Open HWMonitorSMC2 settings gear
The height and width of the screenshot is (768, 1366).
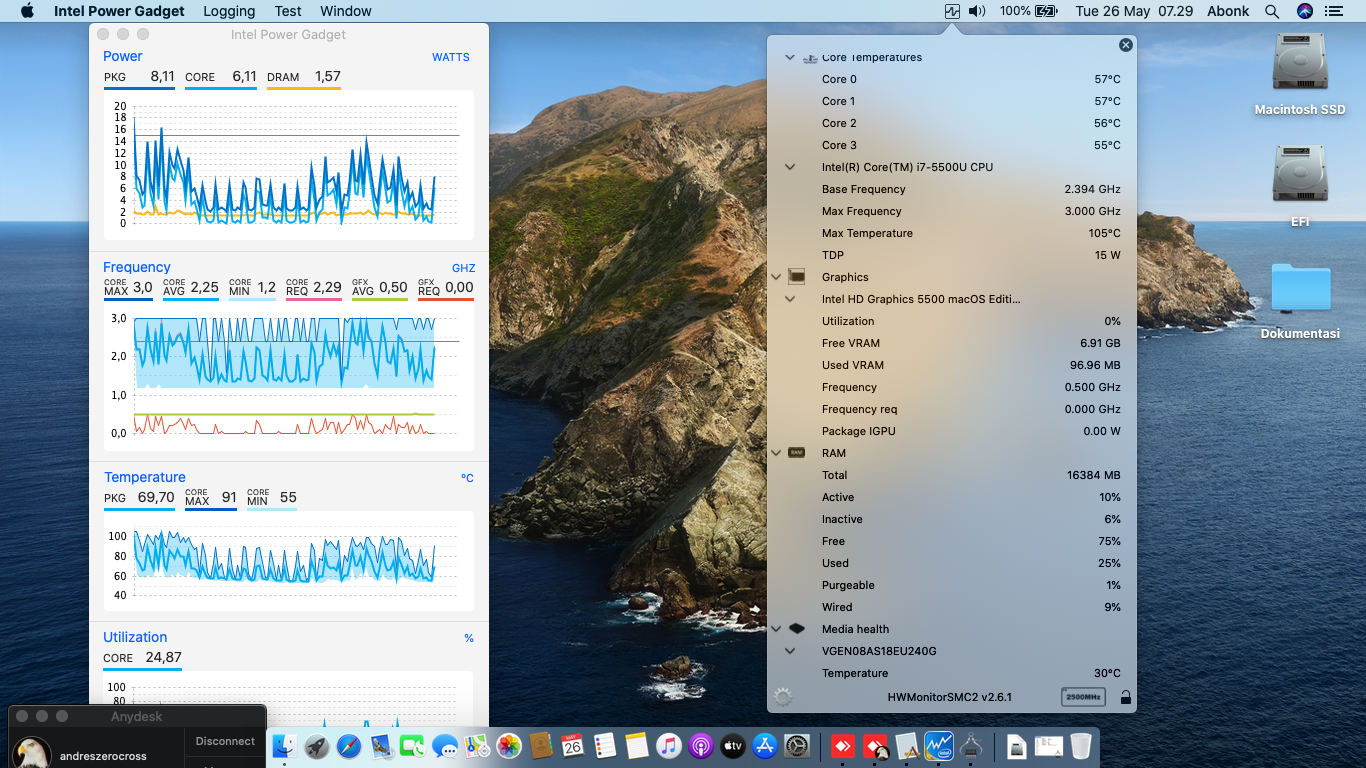pos(783,697)
